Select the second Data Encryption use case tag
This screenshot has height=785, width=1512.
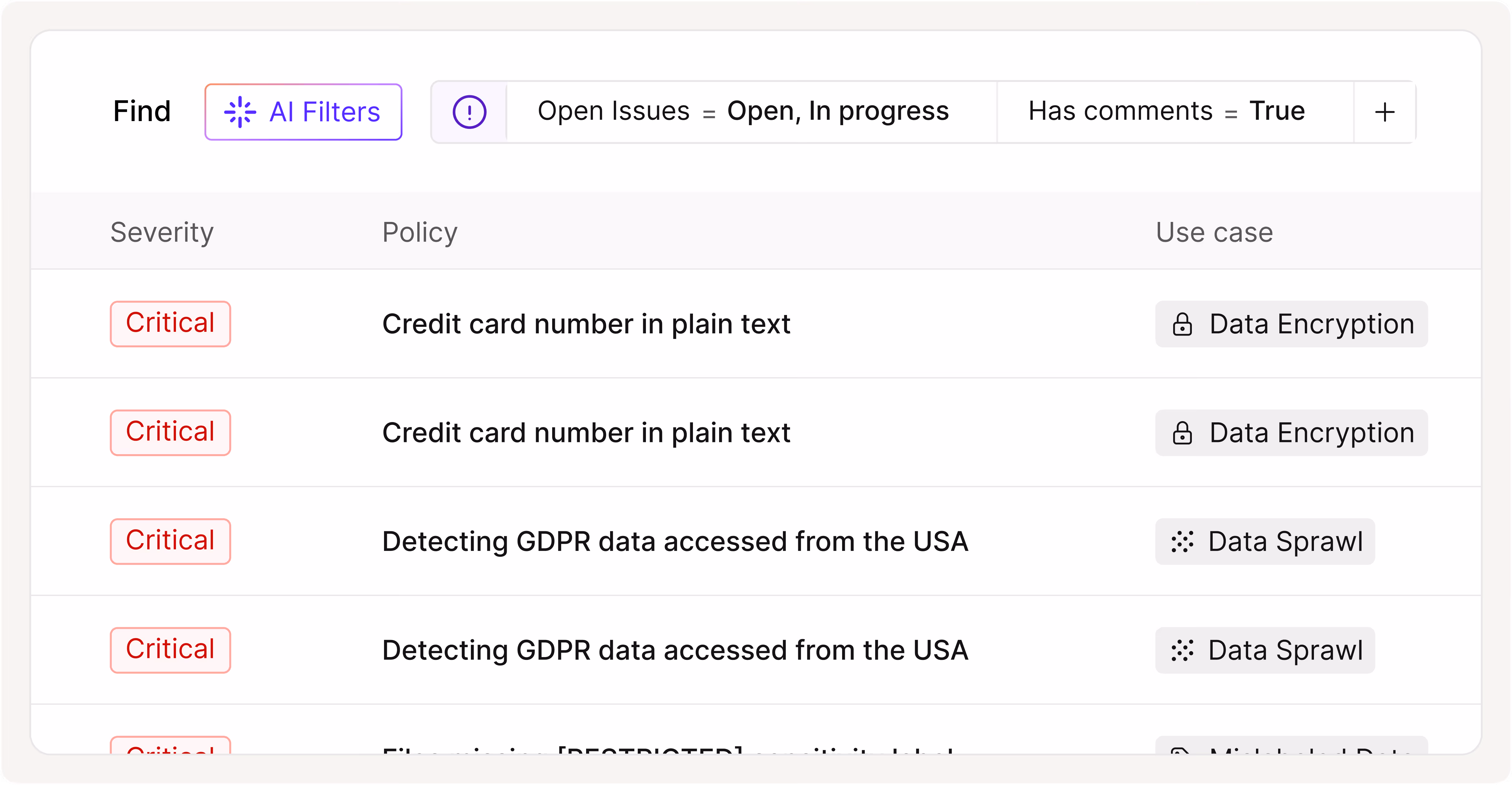[x=1291, y=433]
